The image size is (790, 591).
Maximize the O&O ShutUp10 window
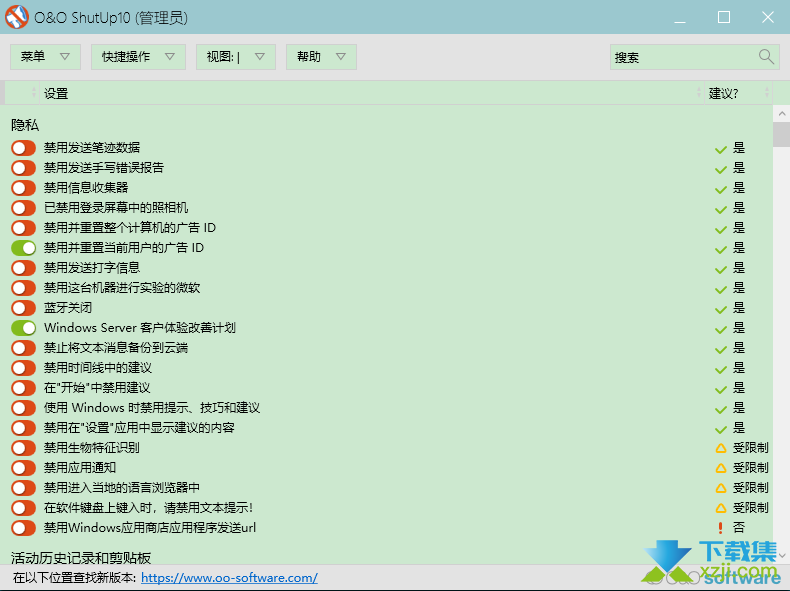(x=724, y=17)
